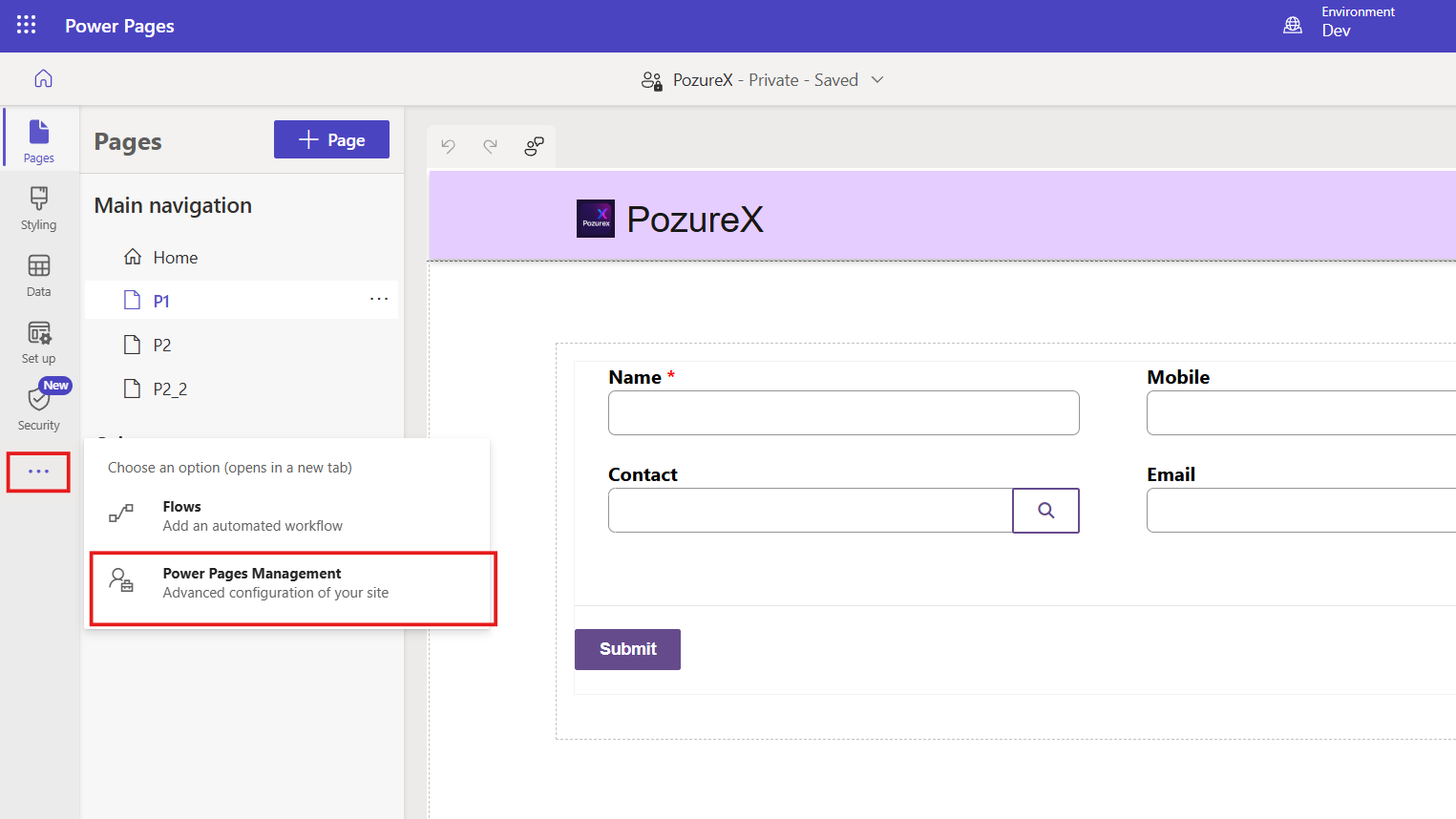The image size is (1456, 819).
Task: Click the Email input field
Action: pyautogui.click(x=1301, y=511)
